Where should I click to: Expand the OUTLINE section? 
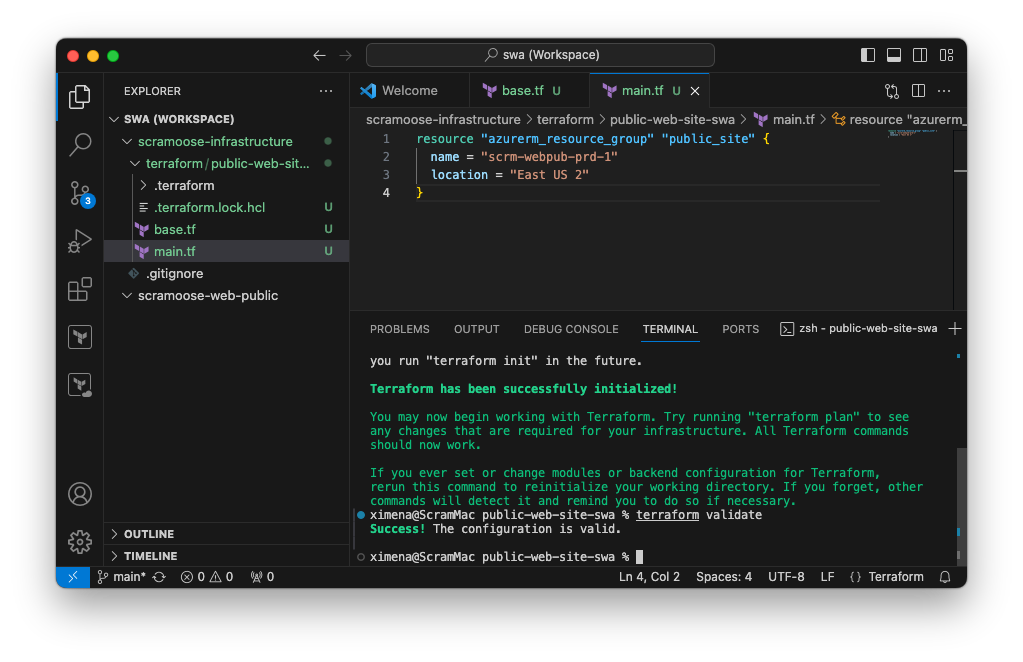(226, 534)
